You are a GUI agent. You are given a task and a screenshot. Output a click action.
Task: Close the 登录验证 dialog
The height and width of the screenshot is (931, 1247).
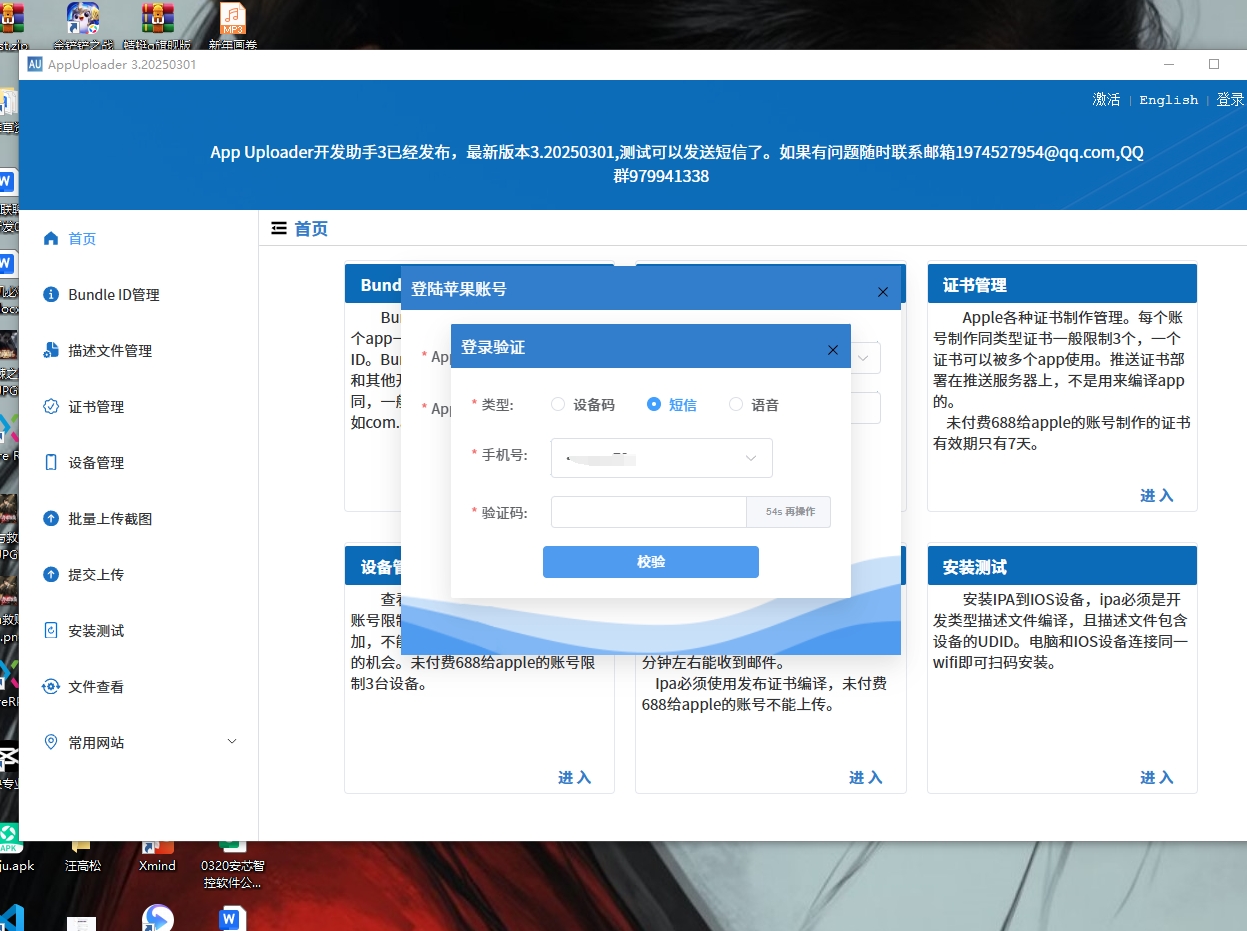833,350
